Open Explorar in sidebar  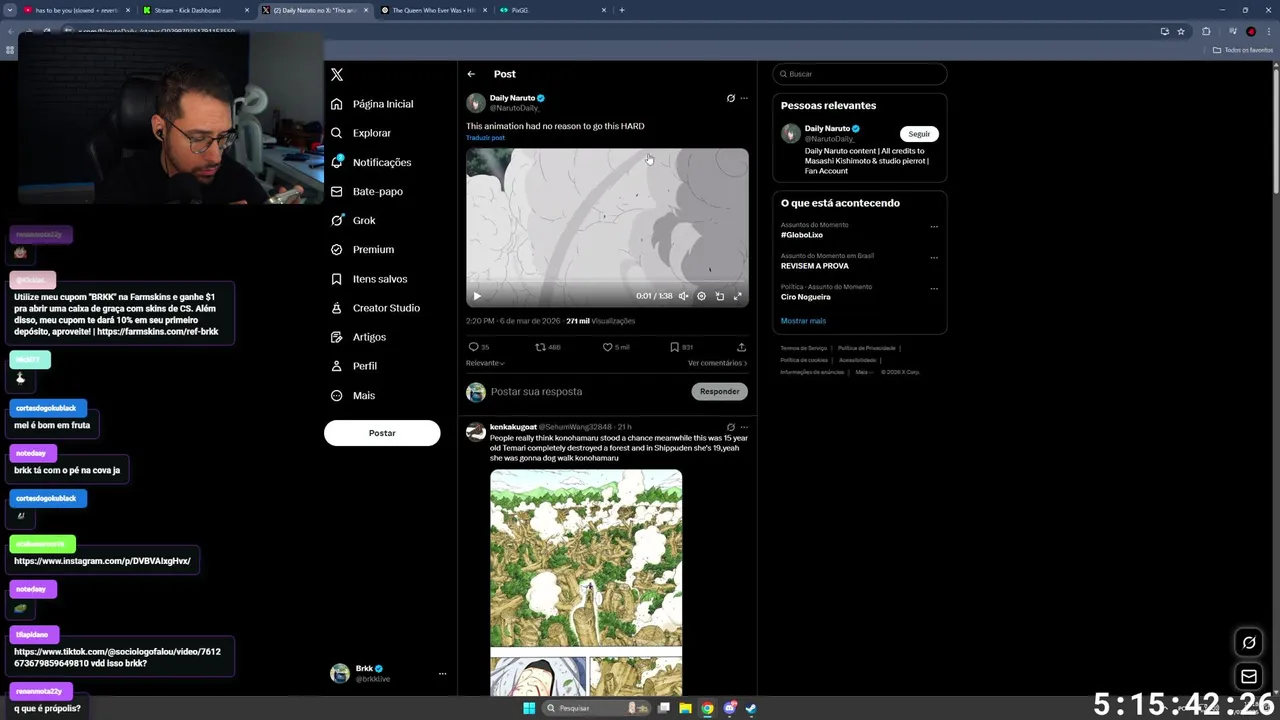[x=361, y=133]
